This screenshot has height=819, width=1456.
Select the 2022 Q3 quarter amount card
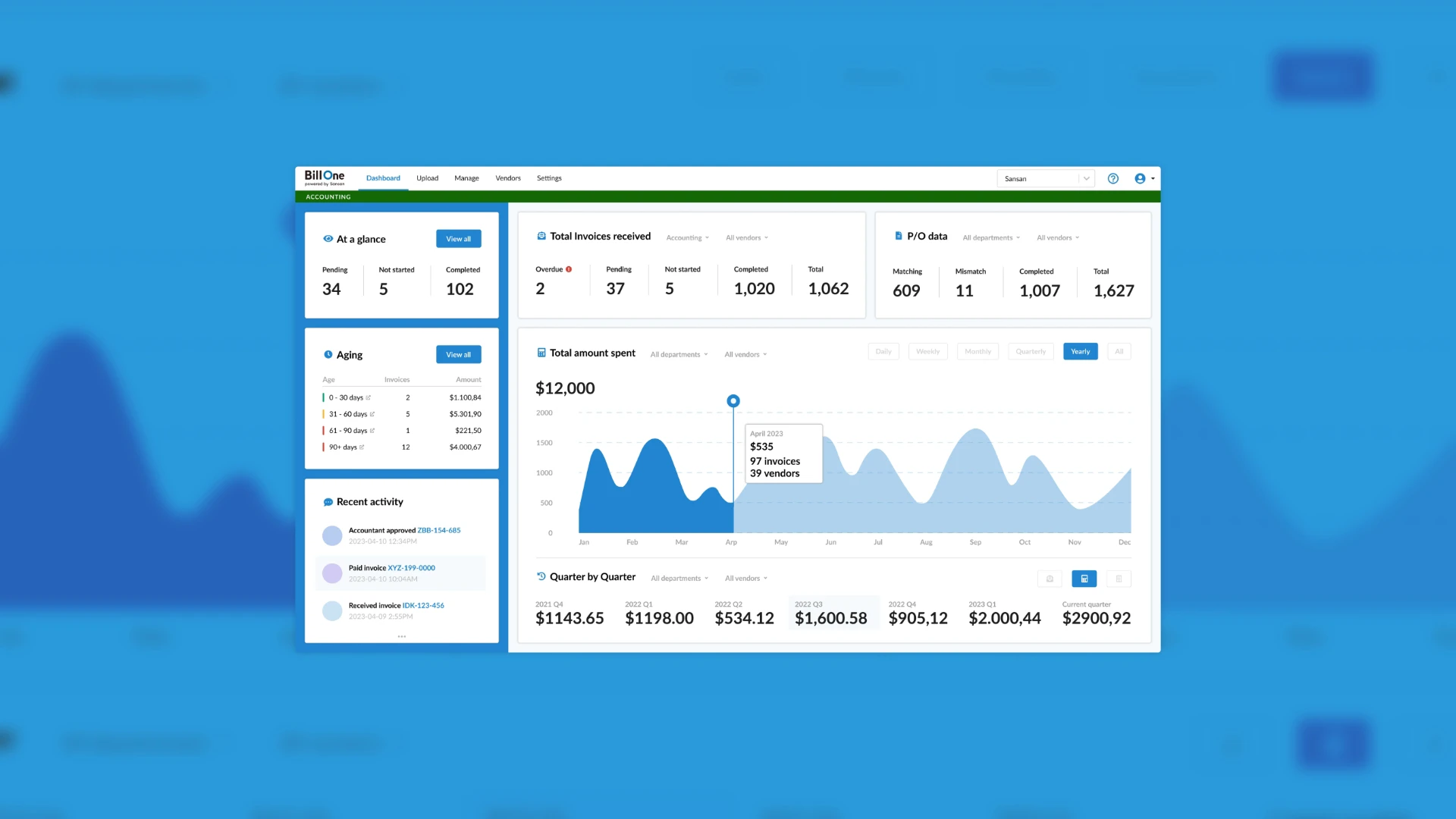pos(832,613)
